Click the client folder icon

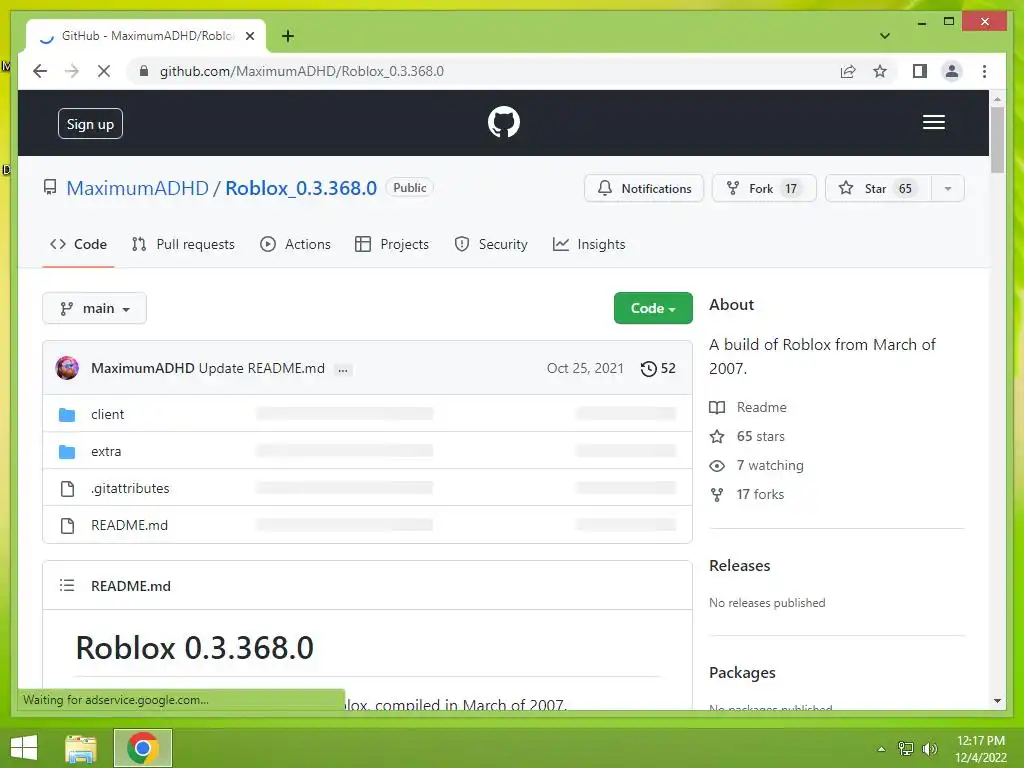(x=67, y=415)
